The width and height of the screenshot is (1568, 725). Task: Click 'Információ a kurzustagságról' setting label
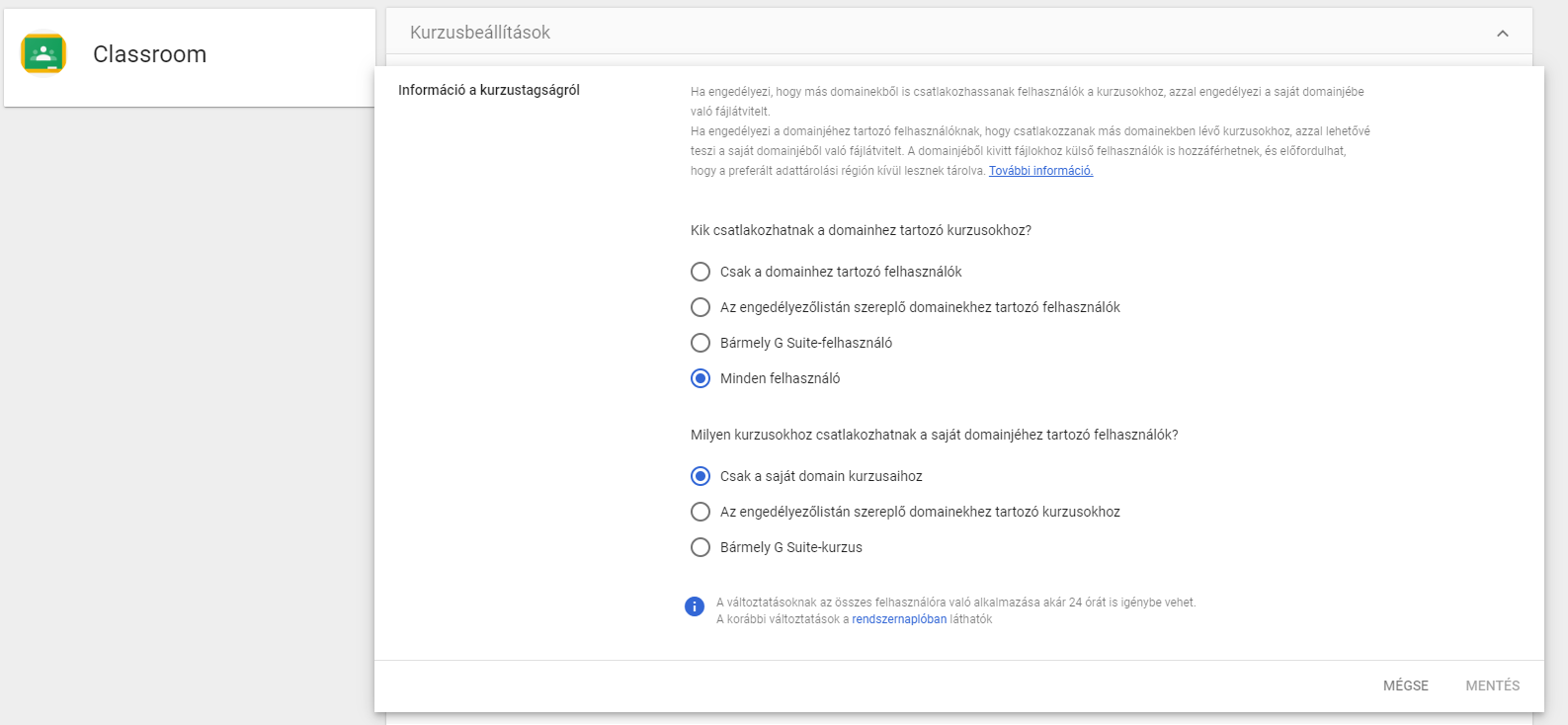489,90
